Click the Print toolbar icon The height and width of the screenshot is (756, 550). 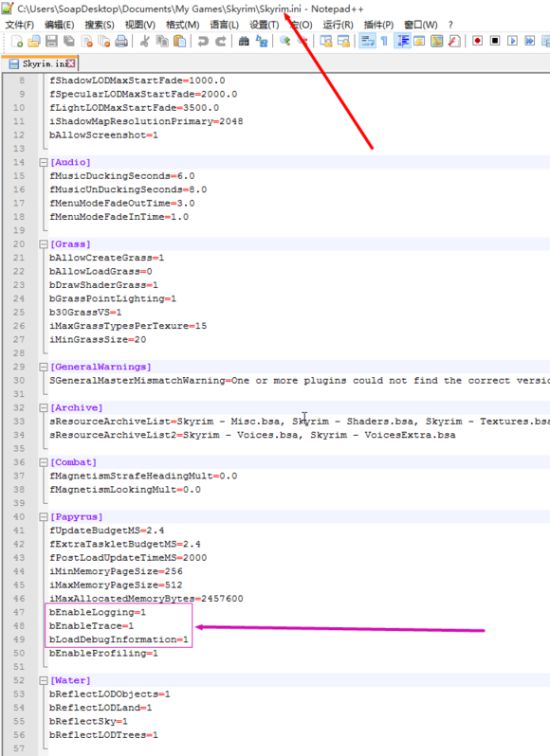[121, 41]
